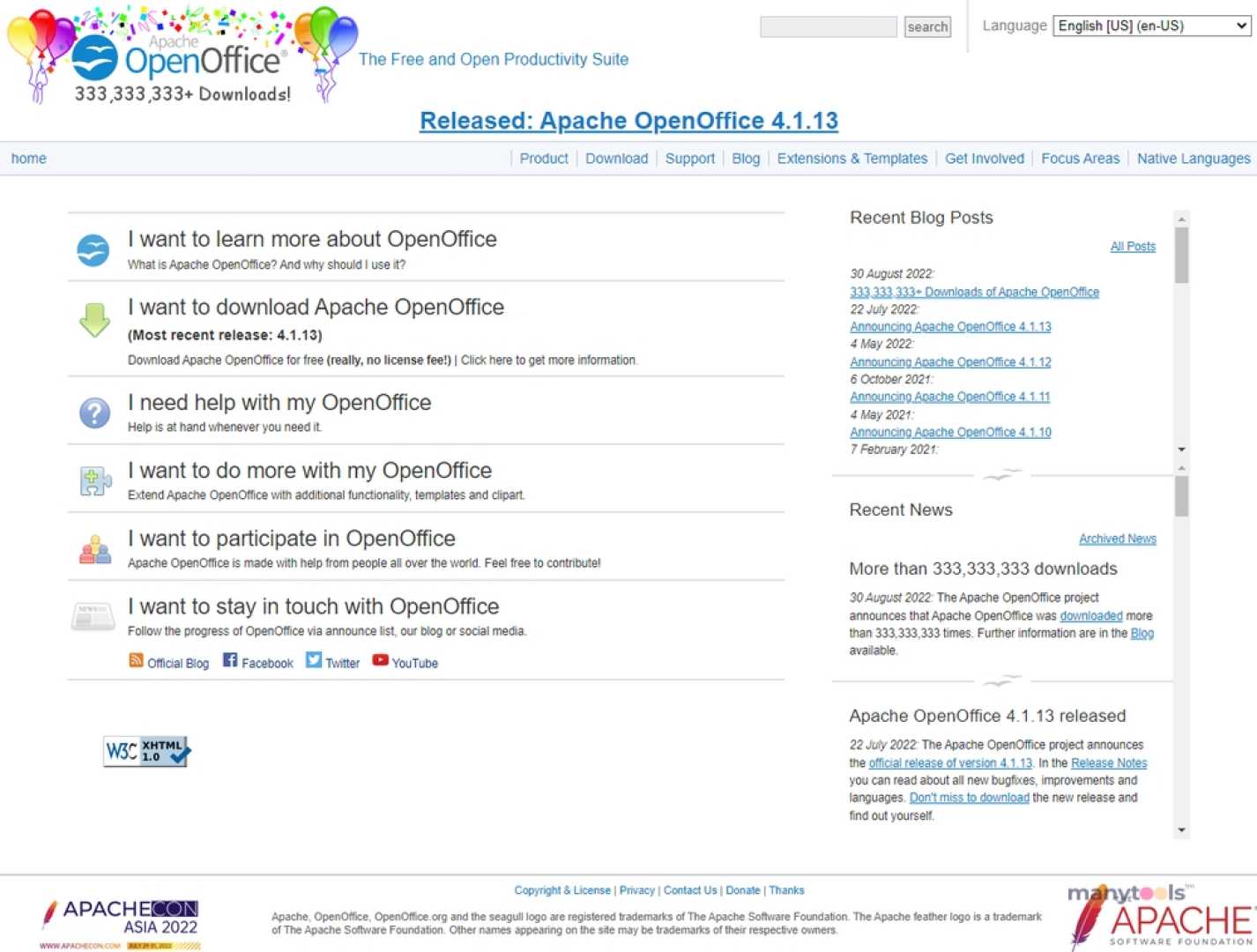The width and height of the screenshot is (1257, 952).
Task: Click the Facebook icon
Action: tap(230, 660)
